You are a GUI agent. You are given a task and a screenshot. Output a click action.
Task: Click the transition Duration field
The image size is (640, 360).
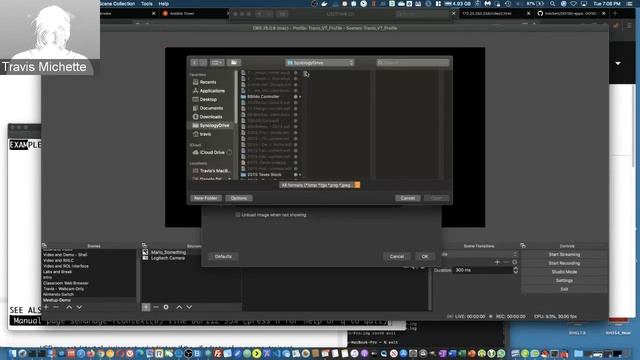pos(482,270)
